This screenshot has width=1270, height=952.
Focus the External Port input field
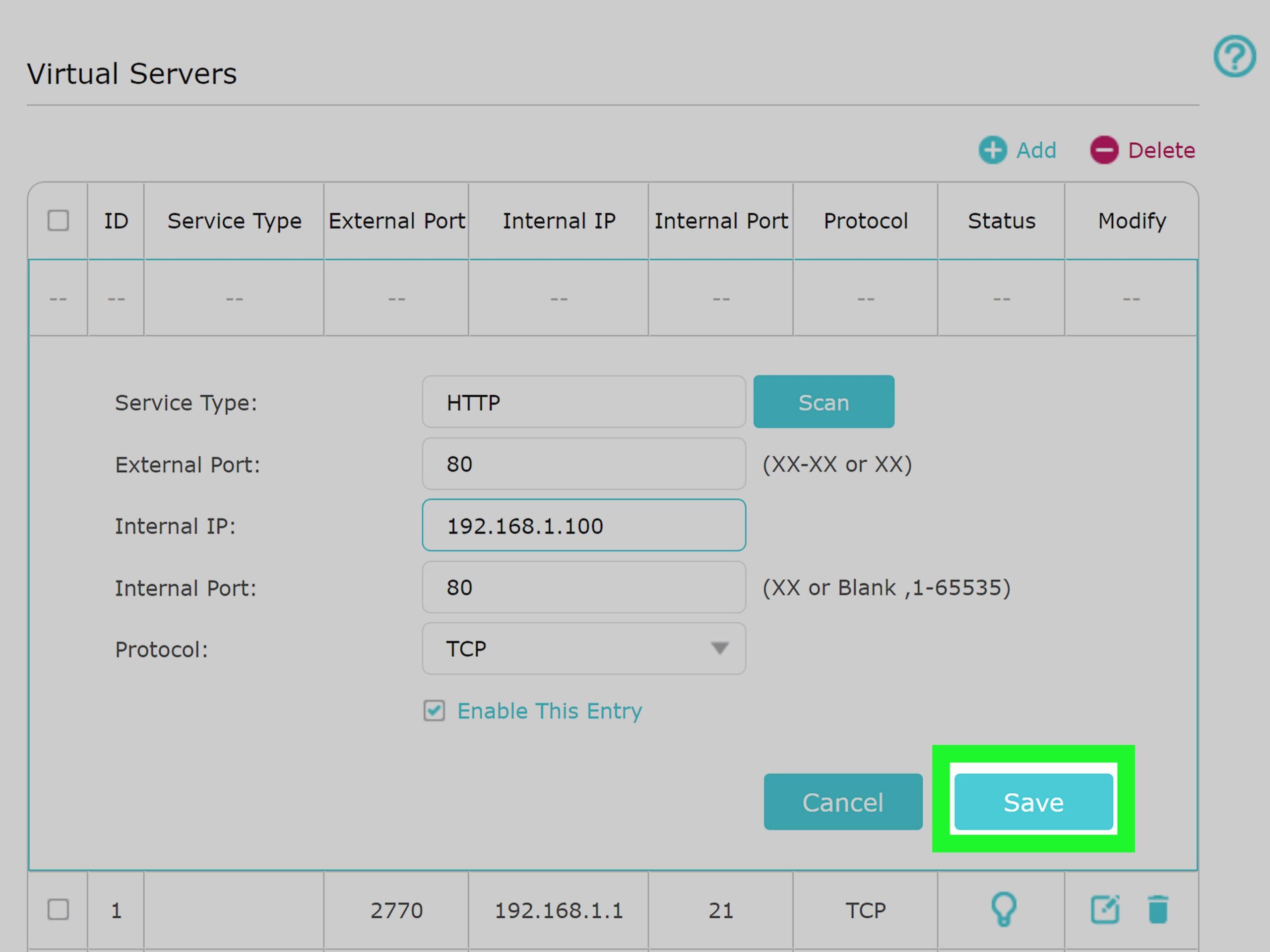point(584,464)
